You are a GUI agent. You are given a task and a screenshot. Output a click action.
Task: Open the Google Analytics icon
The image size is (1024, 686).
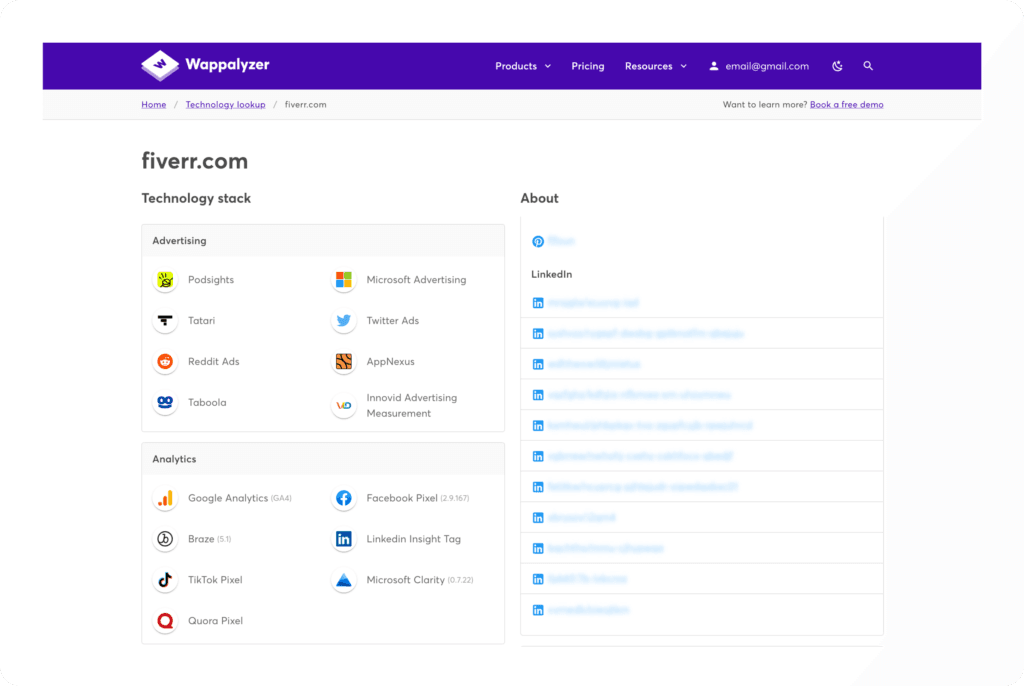[165, 498]
